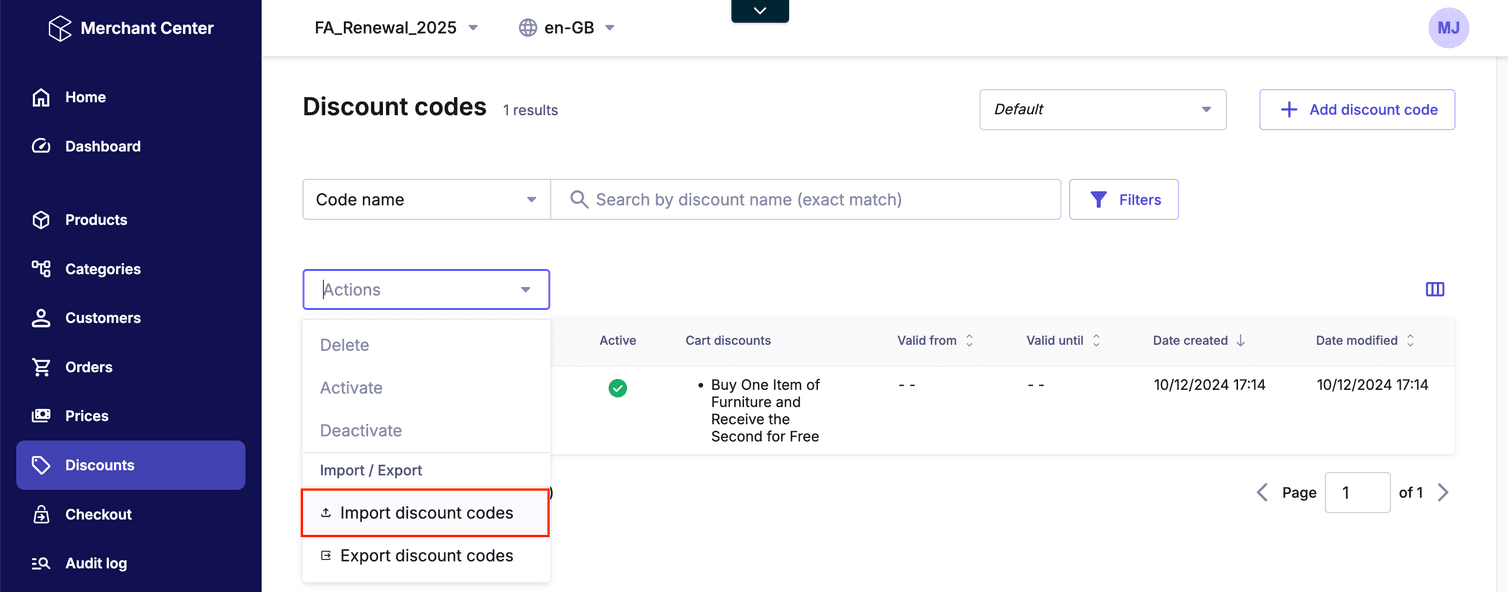This screenshot has width=1508, height=592.
Task: Open Categories from the sidebar
Action: click(41, 269)
